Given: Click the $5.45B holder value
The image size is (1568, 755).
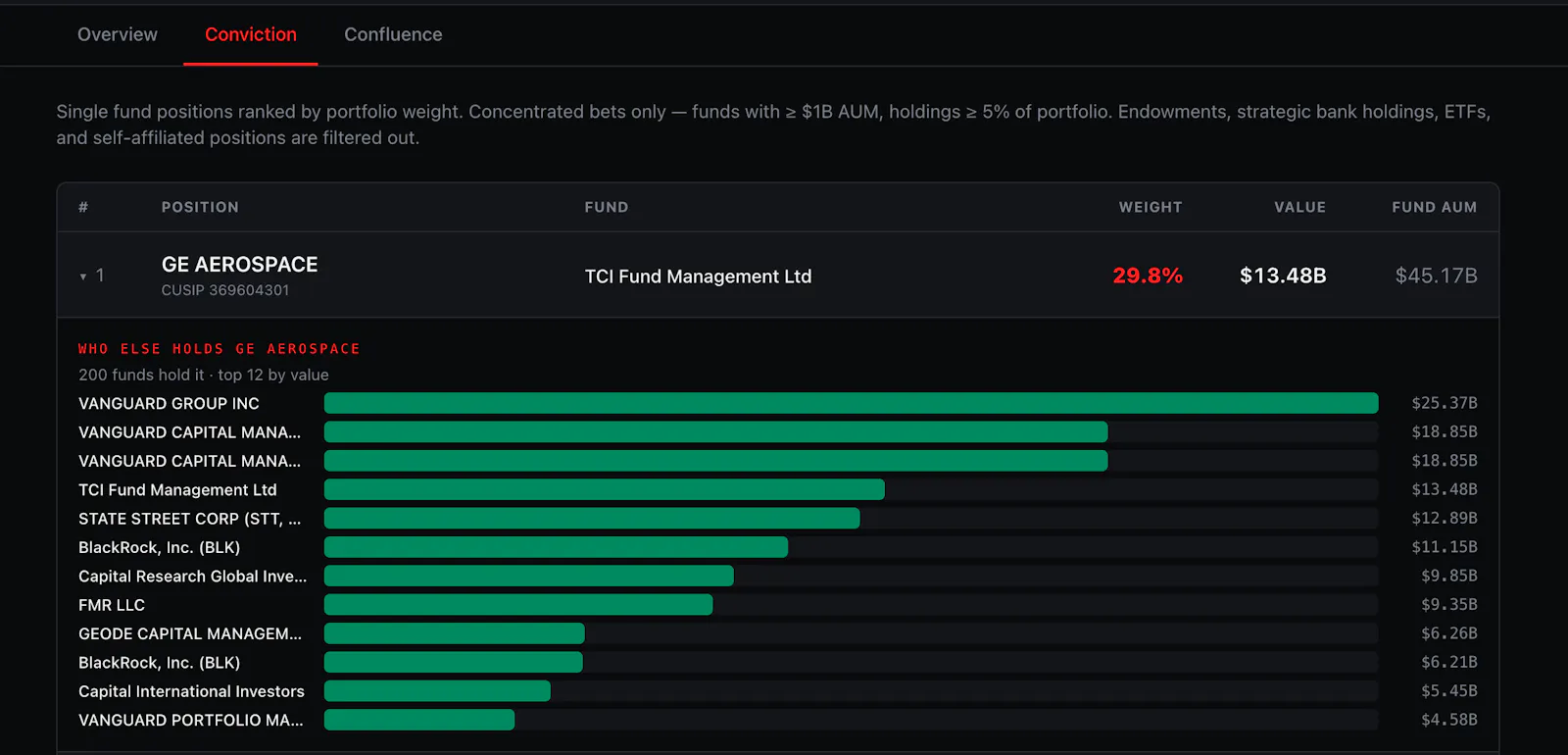Looking at the screenshot, I should tap(1449, 691).
